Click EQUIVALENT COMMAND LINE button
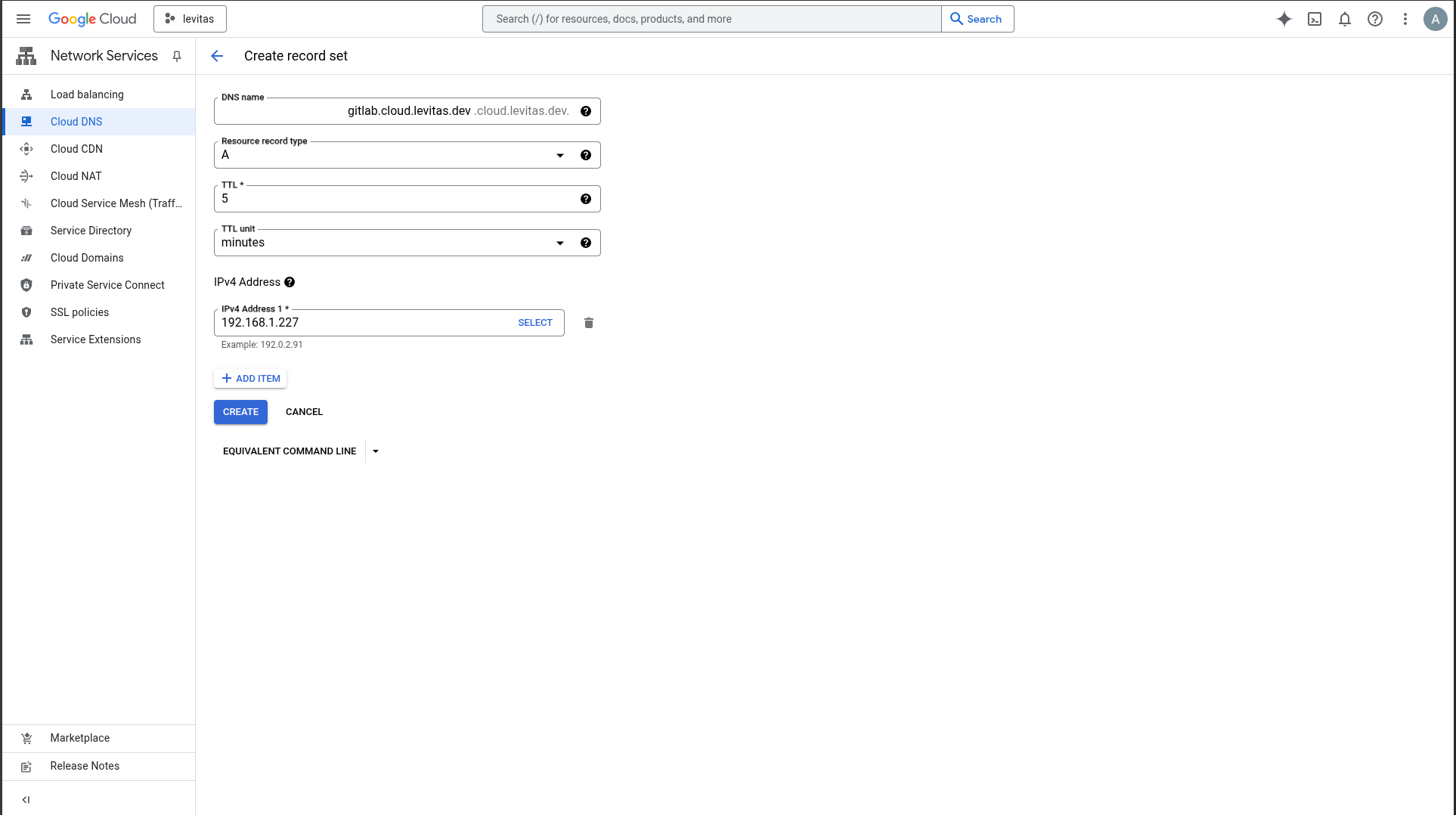 290,451
